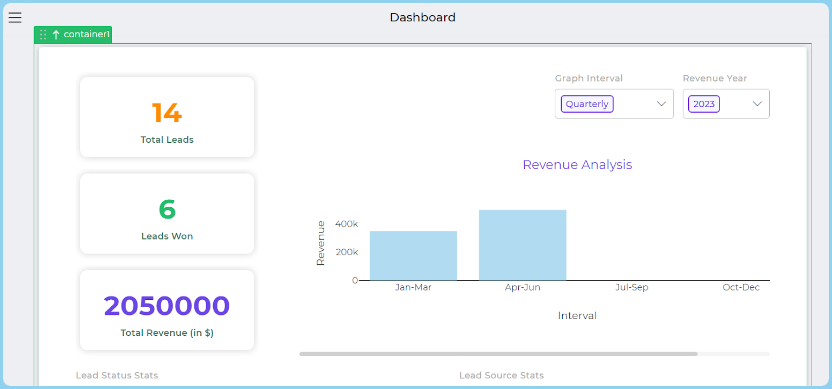Click the Revenue Analysis chart title
This screenshot has height=389, width=832.
pos(577,165)
